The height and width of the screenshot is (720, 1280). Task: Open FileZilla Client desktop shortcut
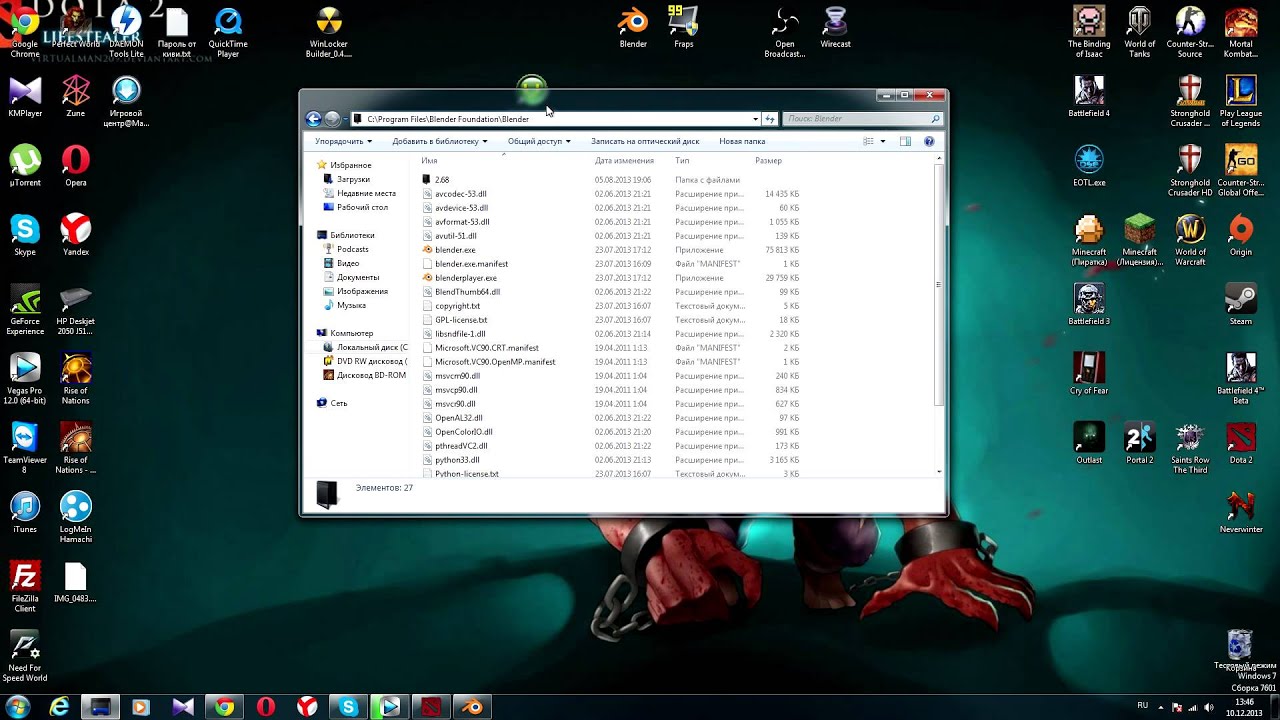click(25, 587)
